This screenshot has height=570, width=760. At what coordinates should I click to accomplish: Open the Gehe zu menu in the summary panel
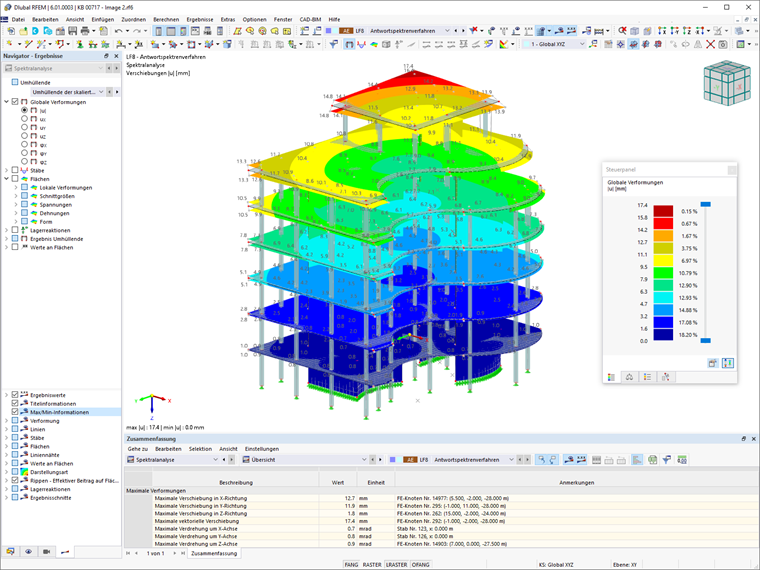click(138, 449)
